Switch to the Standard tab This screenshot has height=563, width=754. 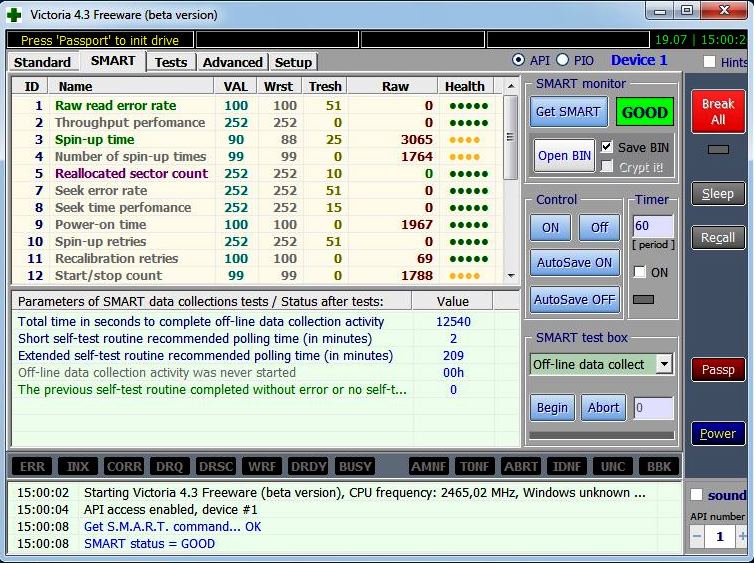click(x=42, y=63)
